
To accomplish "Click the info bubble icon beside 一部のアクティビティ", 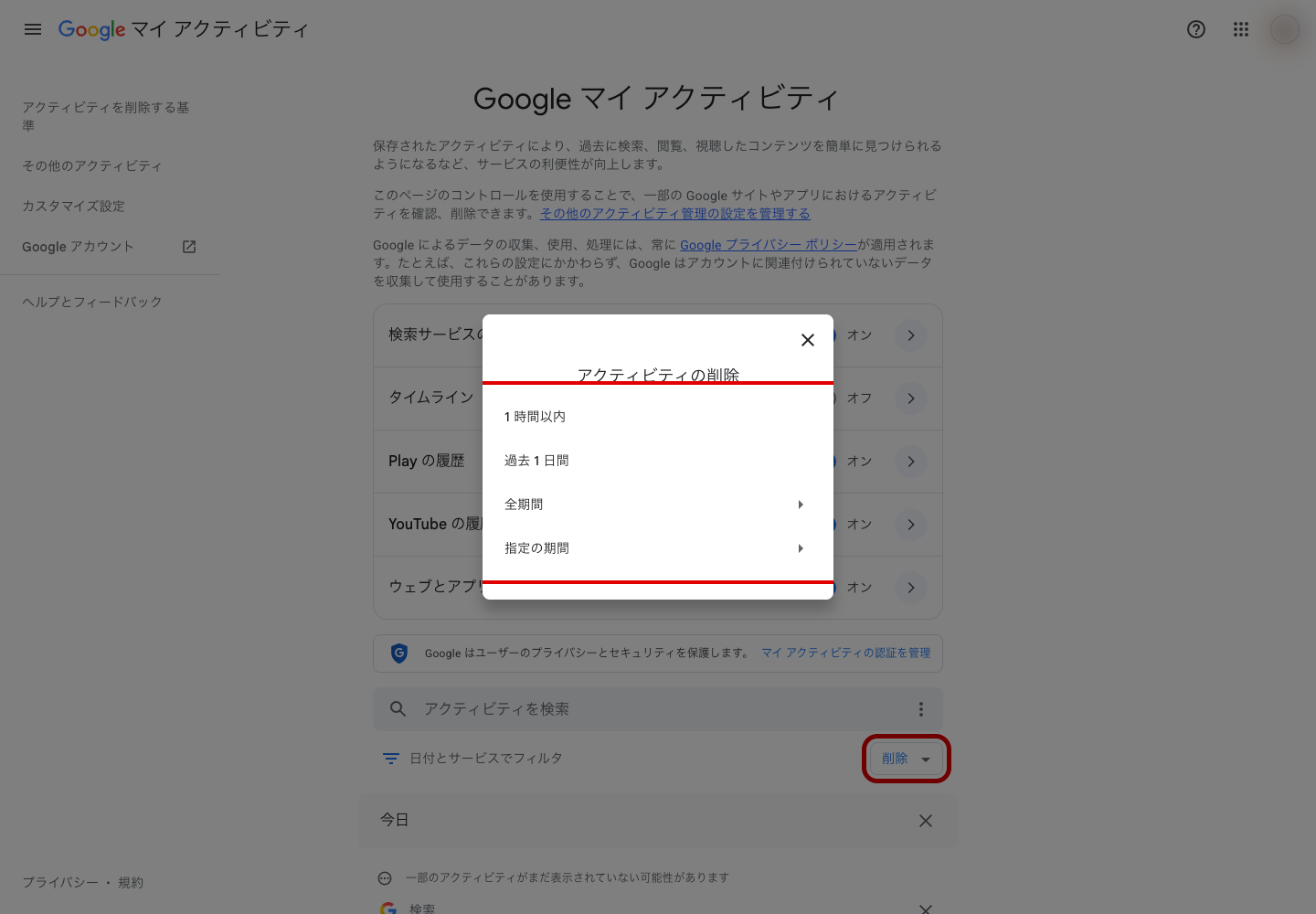I will coord(385,878).
